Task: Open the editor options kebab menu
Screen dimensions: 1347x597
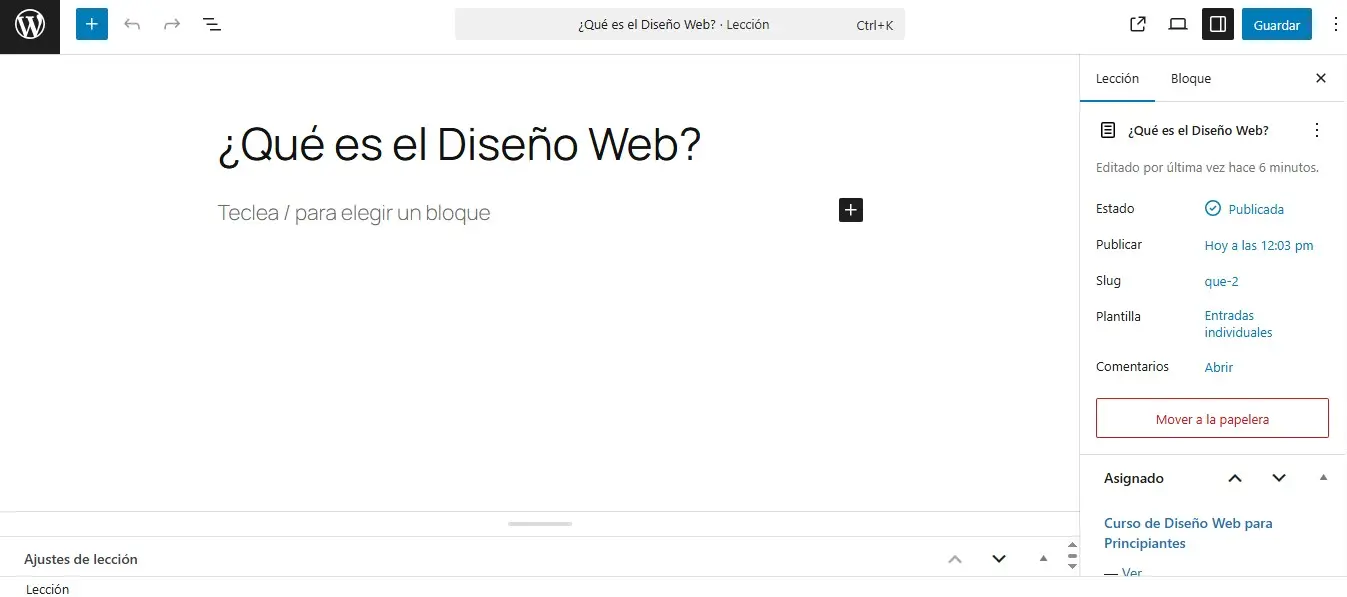Action: (1336, 24)
